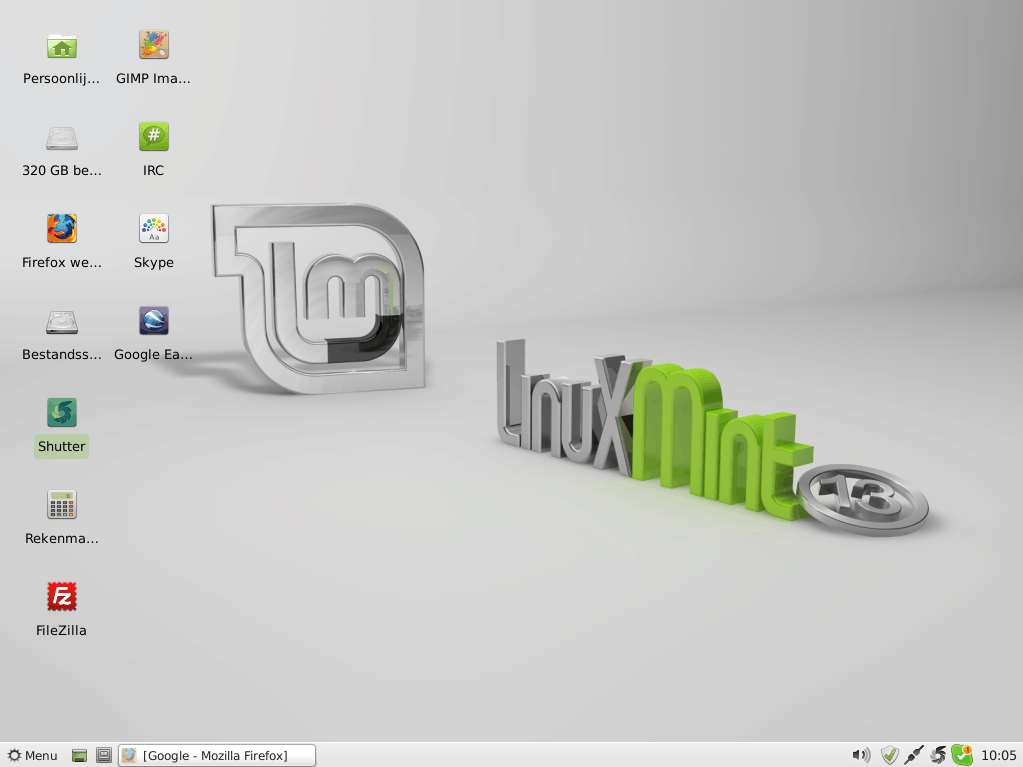1023x767 pixels.
Task: Select the 320 GB drive icon
Action: click(x=62, y=138)
